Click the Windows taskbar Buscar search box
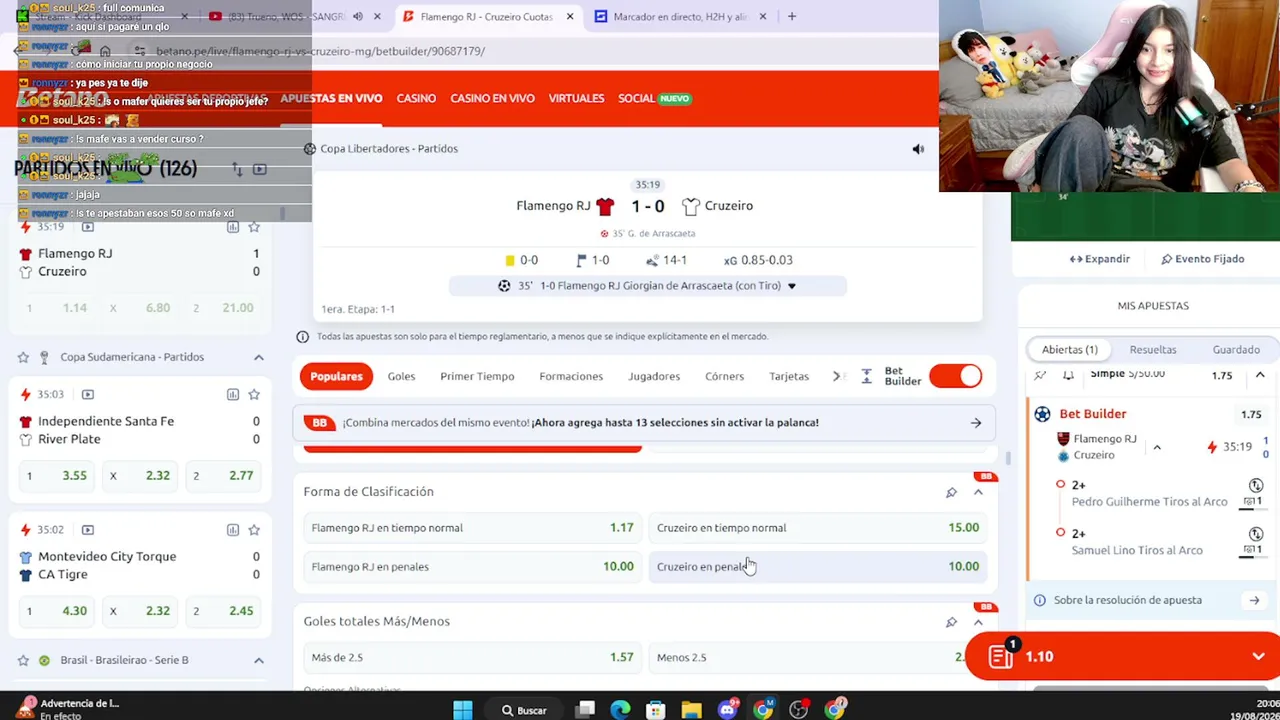 [525, 710]
